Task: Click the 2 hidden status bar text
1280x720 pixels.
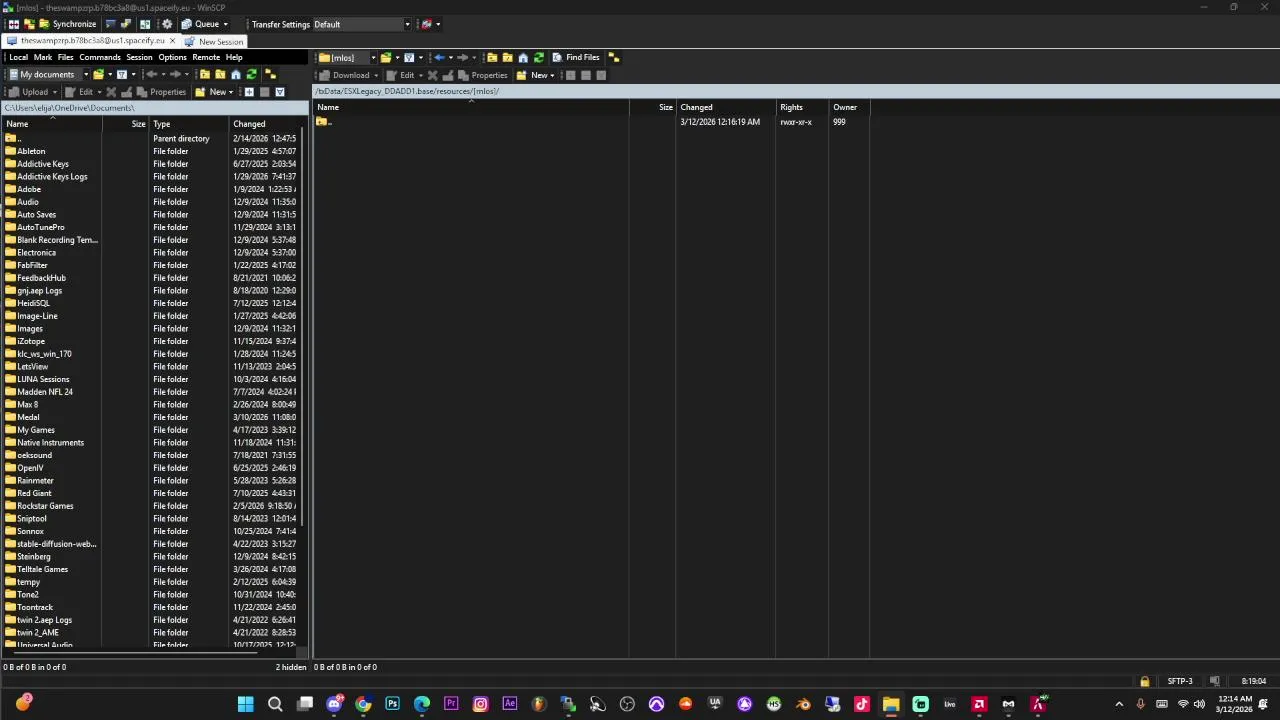Action: coord(291,667)
